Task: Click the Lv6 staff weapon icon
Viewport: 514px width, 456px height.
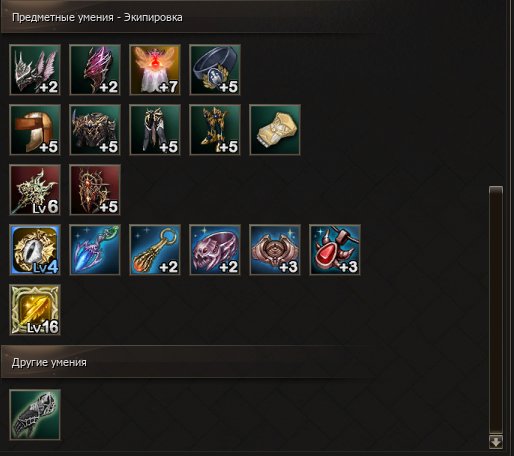Action: 35,190
